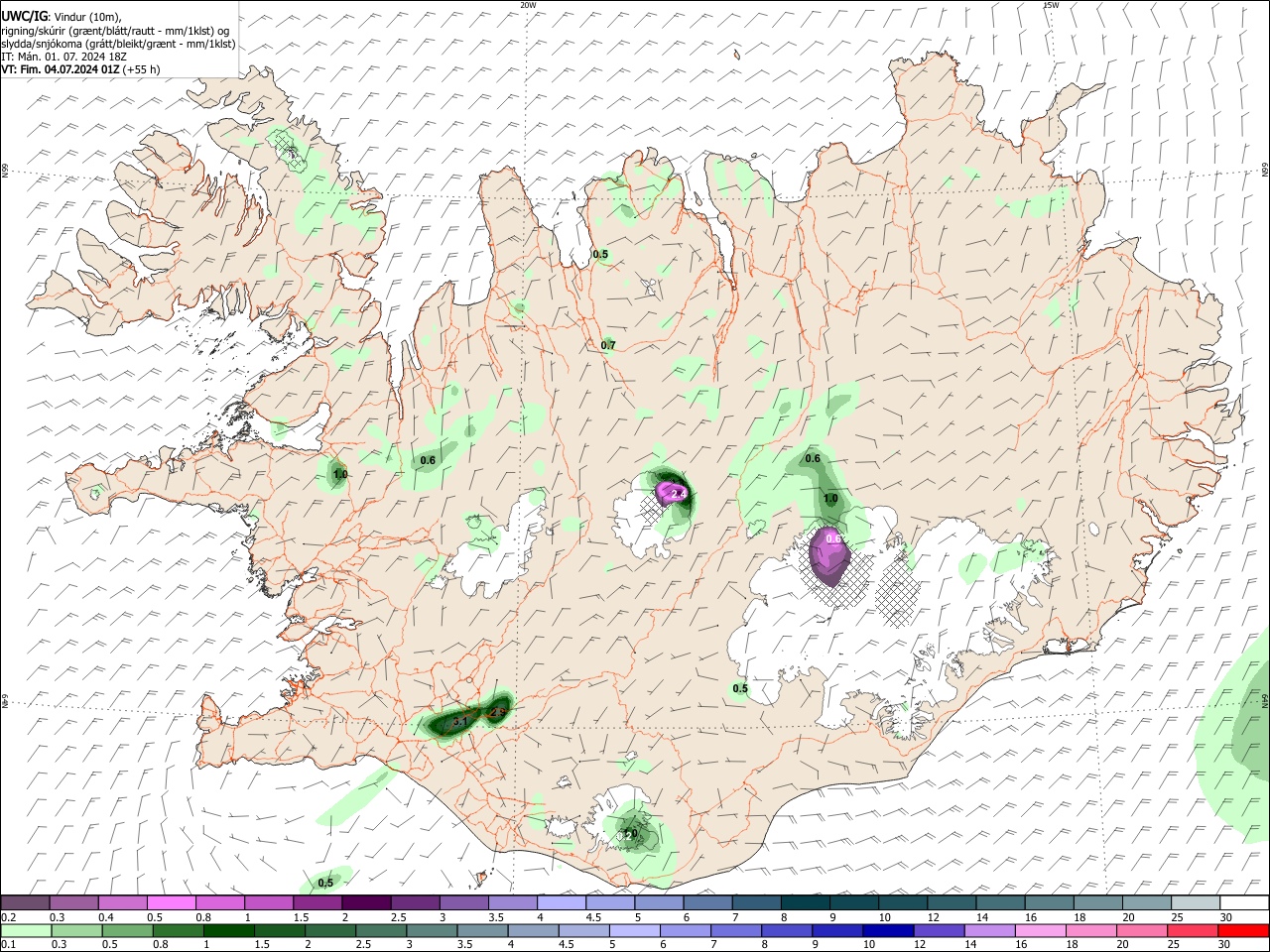1270x952 pixels.
Task: Click the '0.5' value southwest of the large glacier
Action: (740, 689)
